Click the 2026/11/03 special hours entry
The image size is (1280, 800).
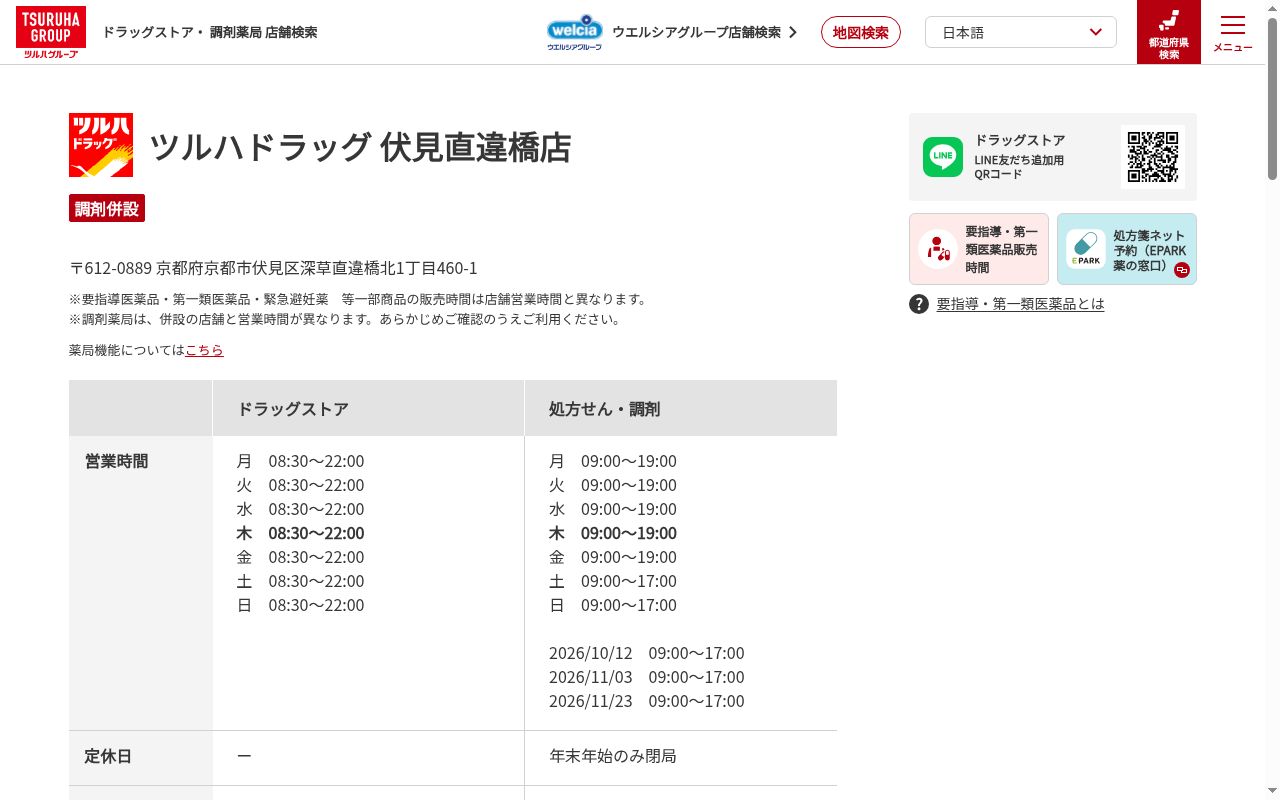(647, 677)
